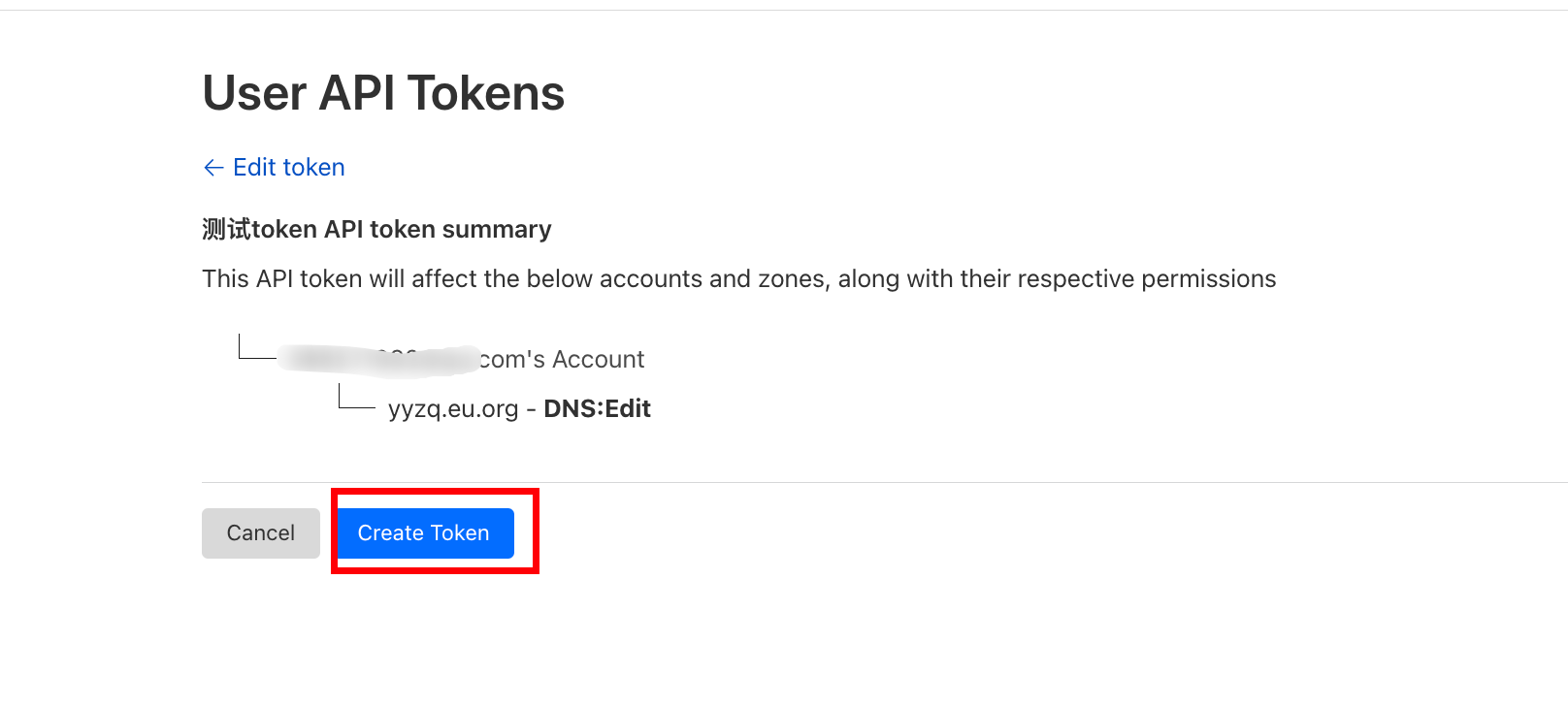Click the word User in the page heading
This screenshot has height=708, width=1568.
click(254, 93)
